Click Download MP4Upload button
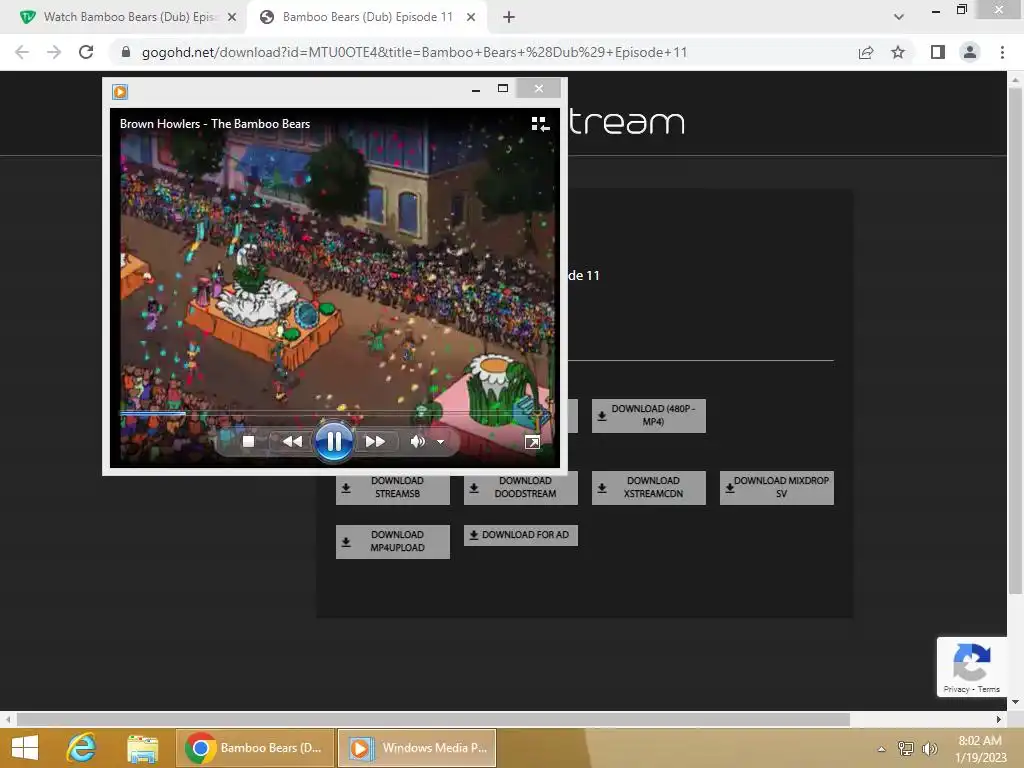The width and height of the screenshot is (1024, 768). tap(392, 541)
